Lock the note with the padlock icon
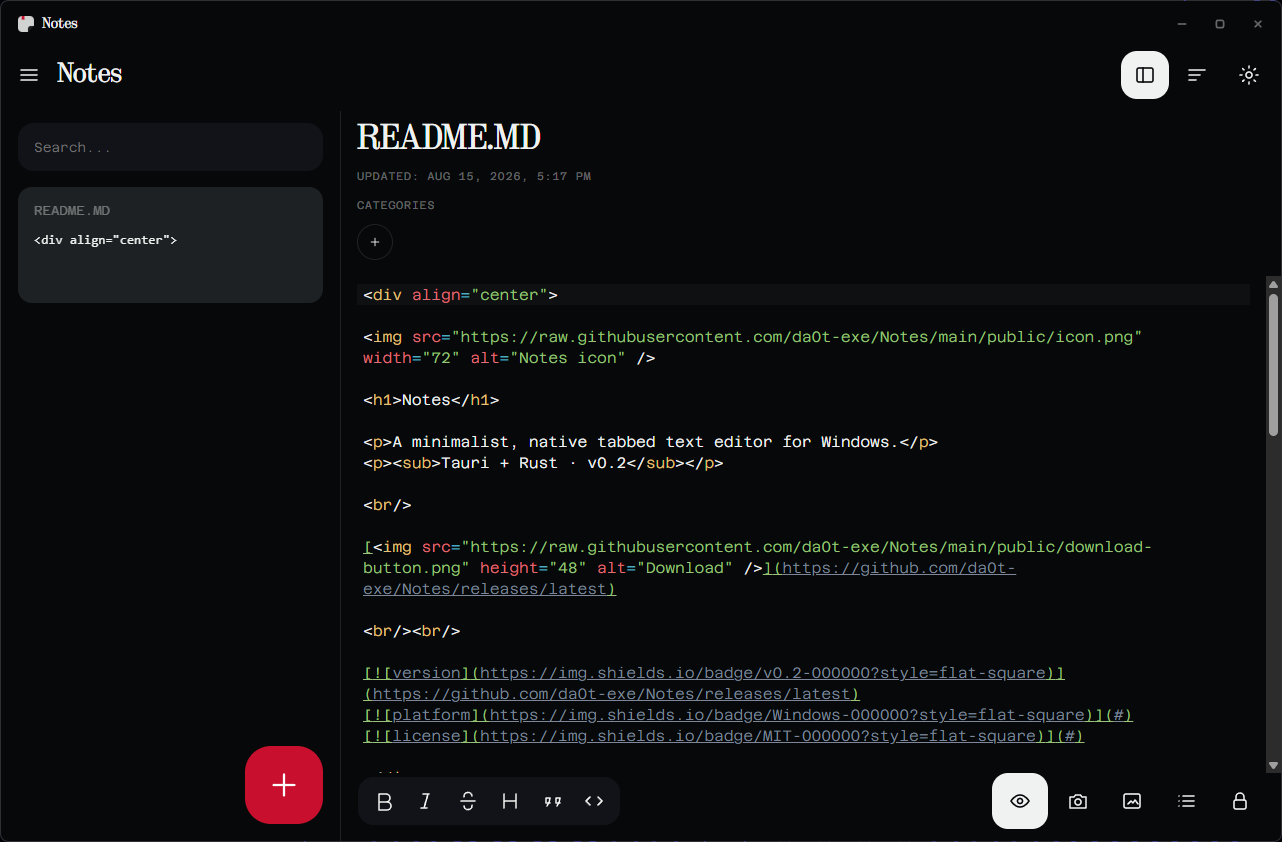This screenshot has width=1282, height=842. pos(1240,801)
